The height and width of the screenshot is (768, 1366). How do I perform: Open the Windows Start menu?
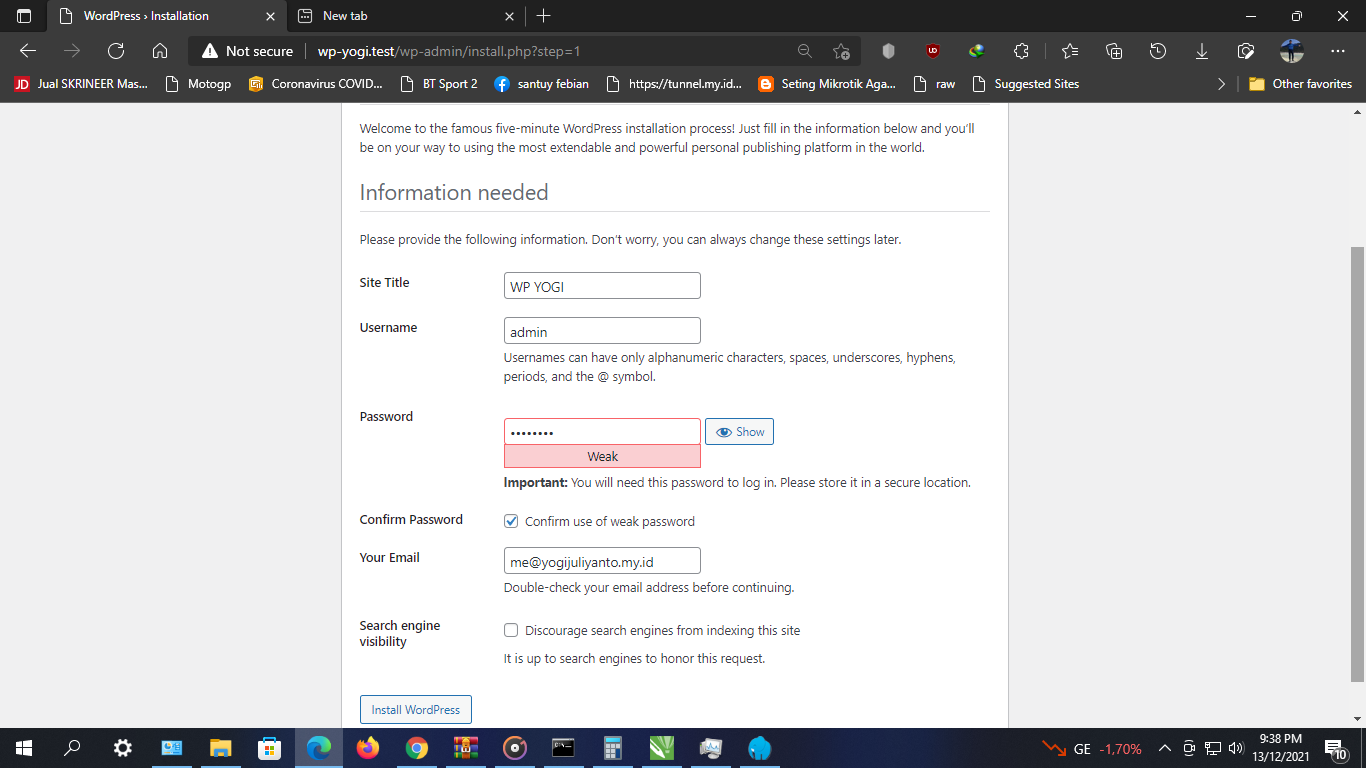point(24,748)
